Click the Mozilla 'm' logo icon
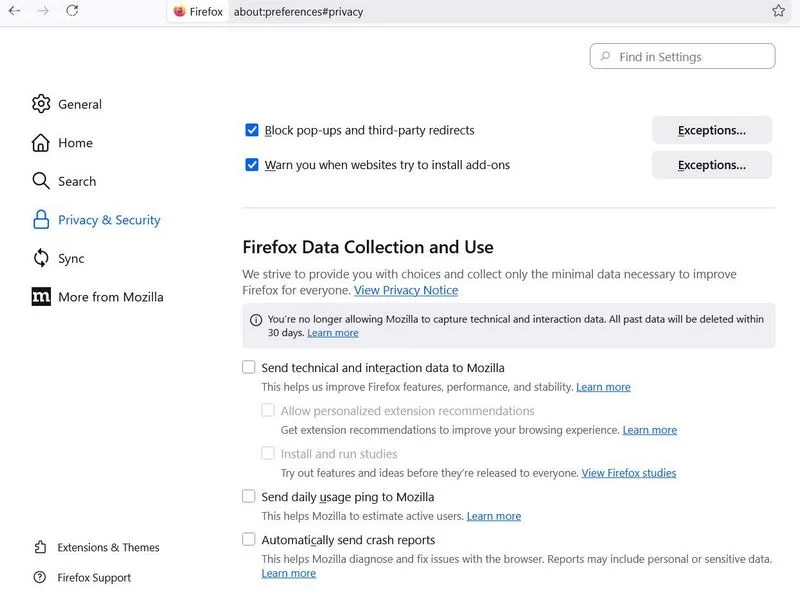The width and height of the screenshot is (800, 599). coord(41,296)
